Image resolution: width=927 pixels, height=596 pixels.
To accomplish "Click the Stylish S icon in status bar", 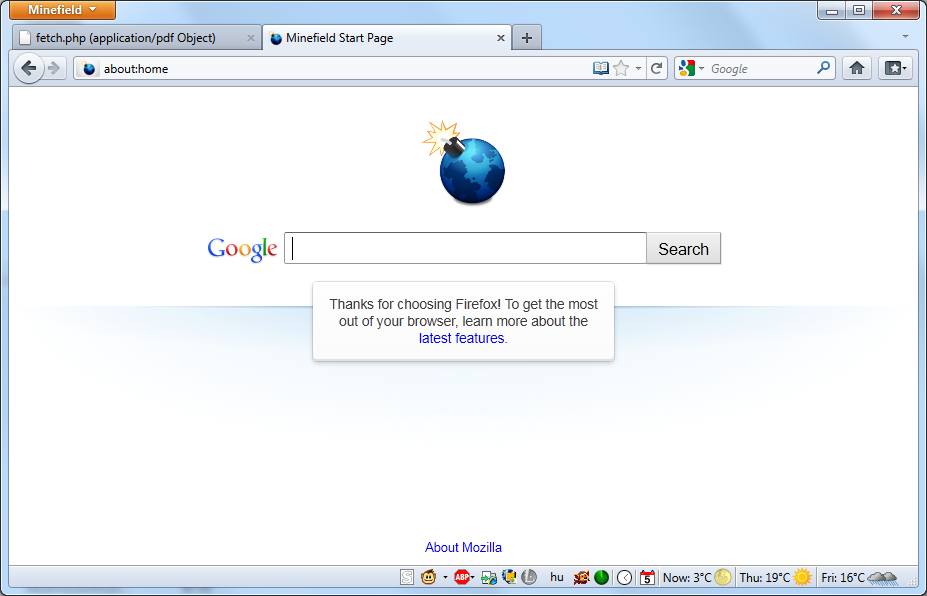I will tap(407, 577).
